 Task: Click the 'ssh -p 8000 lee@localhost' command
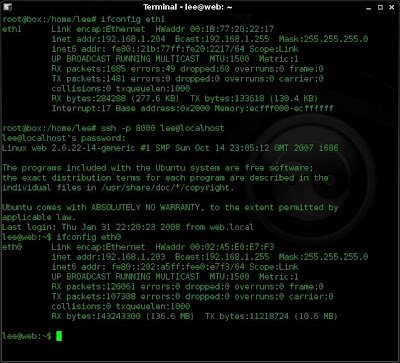[162, 128]
